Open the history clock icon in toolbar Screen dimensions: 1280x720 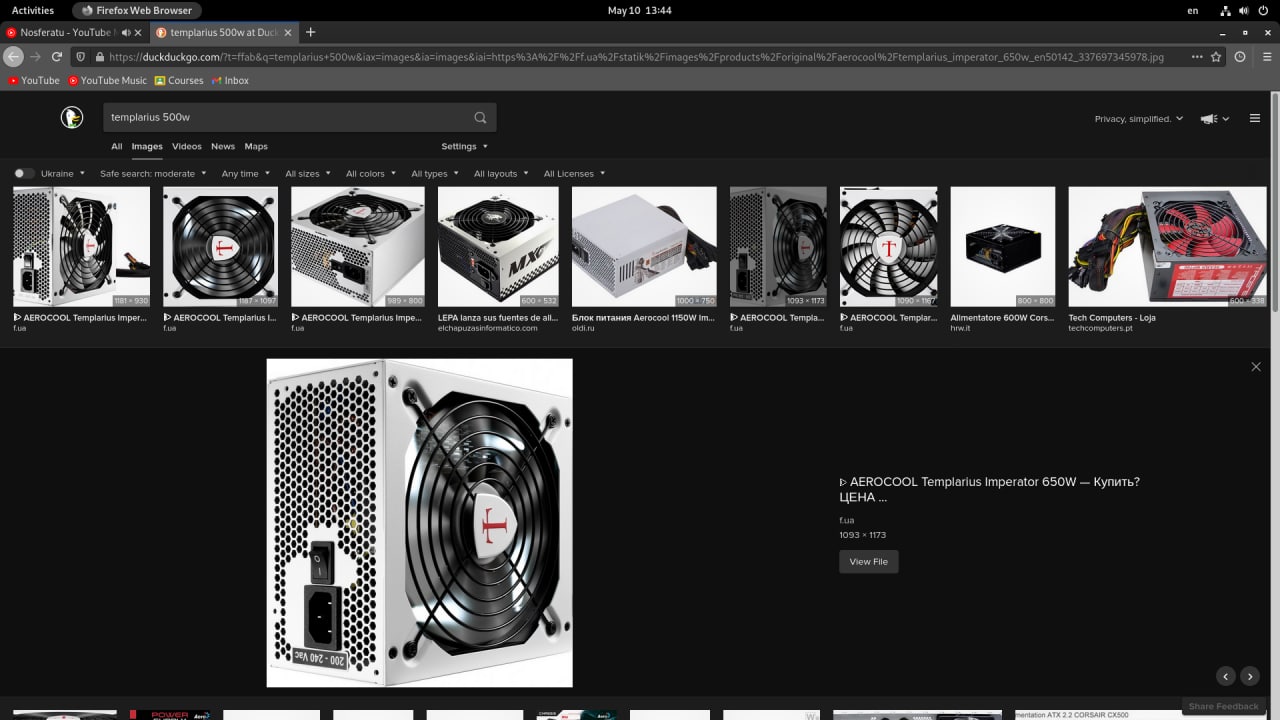[x=1240, y=57]
